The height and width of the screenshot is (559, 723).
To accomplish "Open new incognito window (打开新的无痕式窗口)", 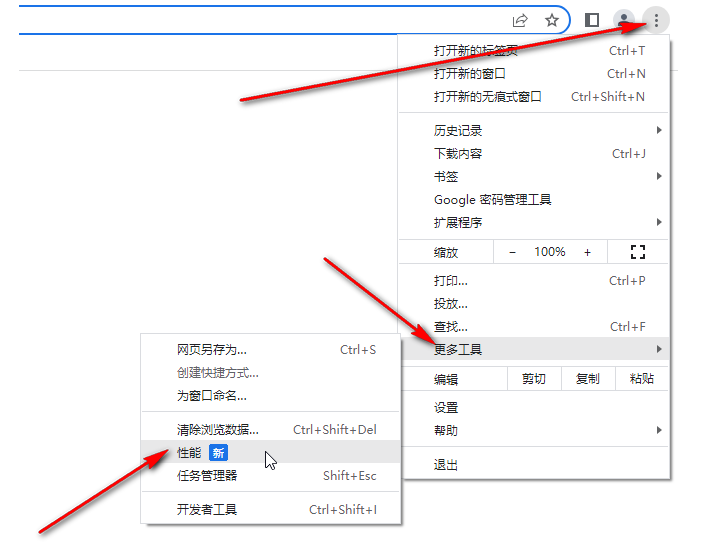I will tap(534, 96).
